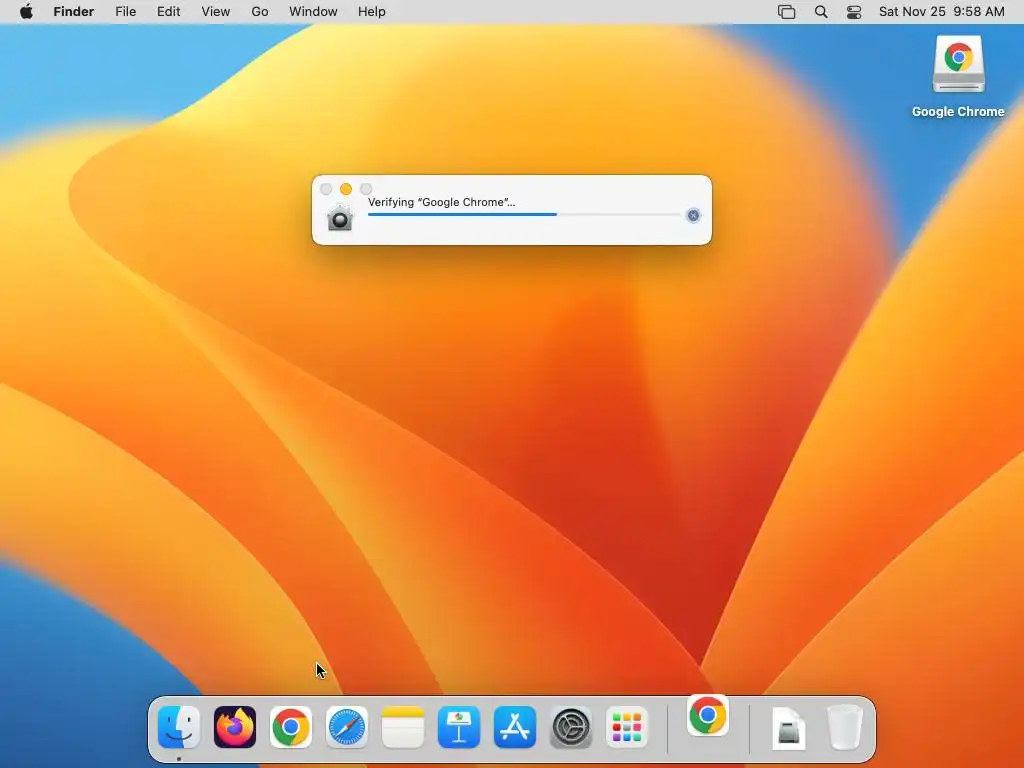
Task: Open the View menu
Action: (x=216, y=12)
